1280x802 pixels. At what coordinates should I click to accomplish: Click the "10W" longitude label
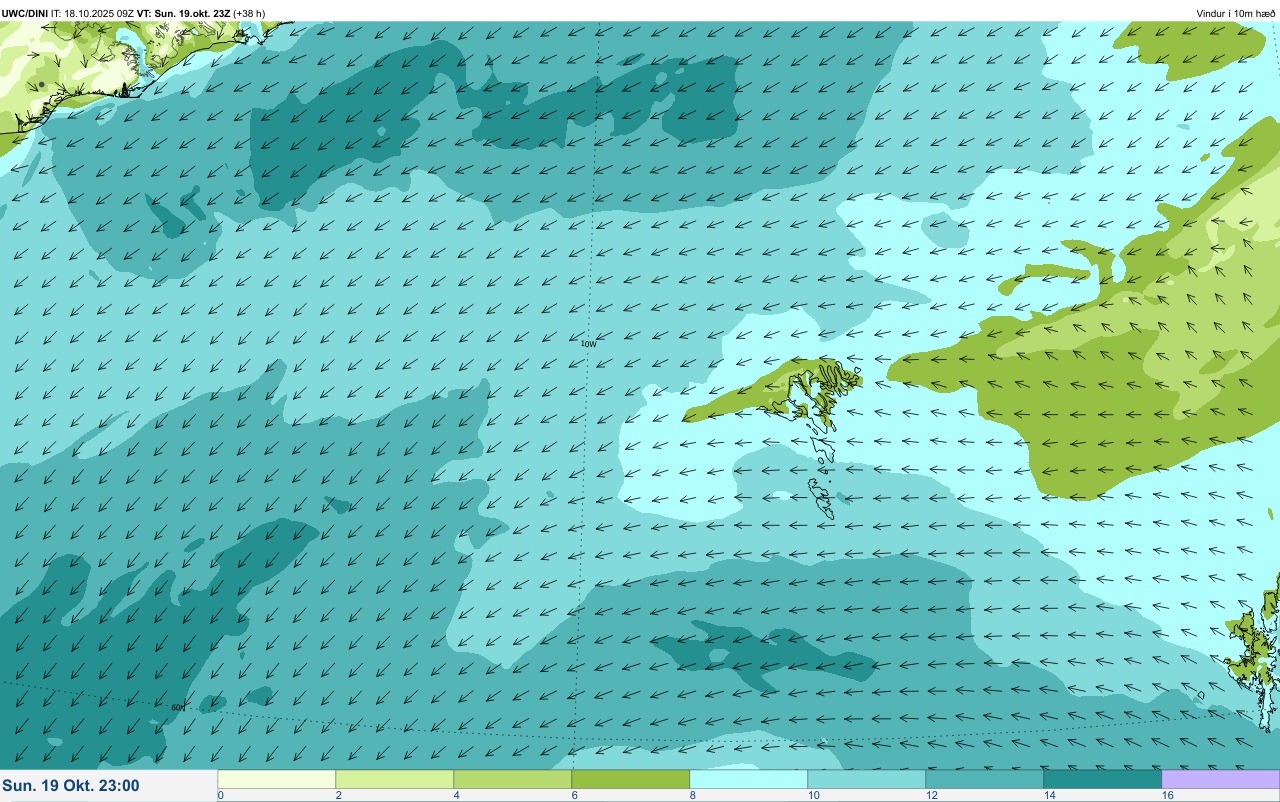pyautogui.click(x=588, y=344)
